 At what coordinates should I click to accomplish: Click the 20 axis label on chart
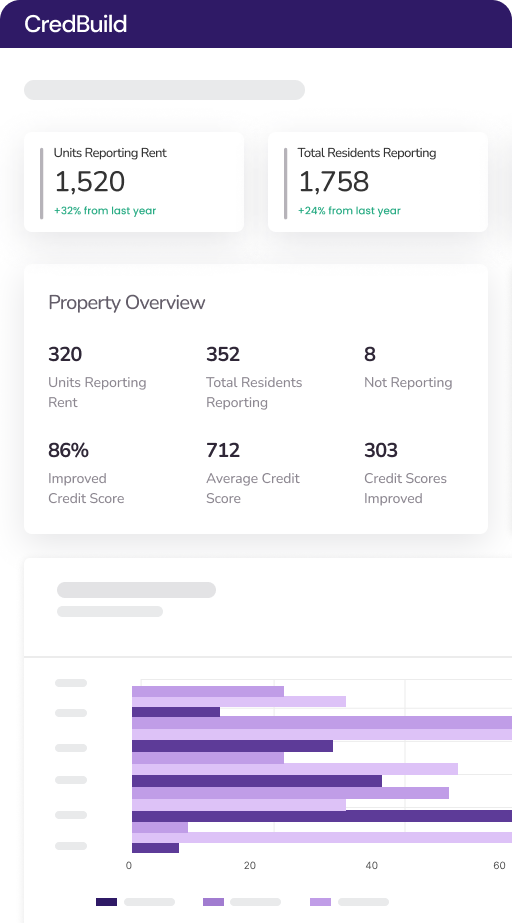tap(250, 866)
